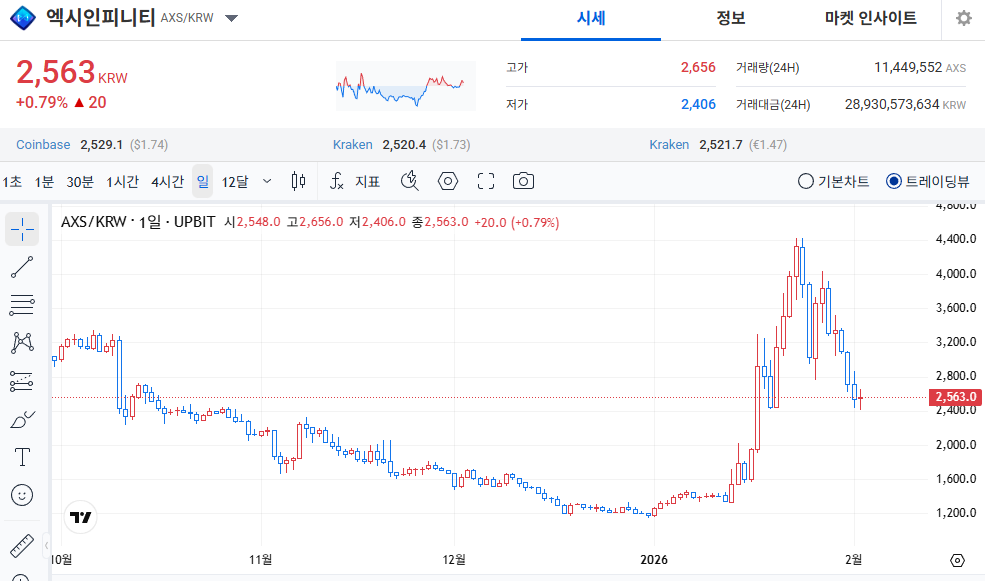Switch to the 마켓 인사이트 tab
This screenshot has height=581, width=985.
[870, 19]
